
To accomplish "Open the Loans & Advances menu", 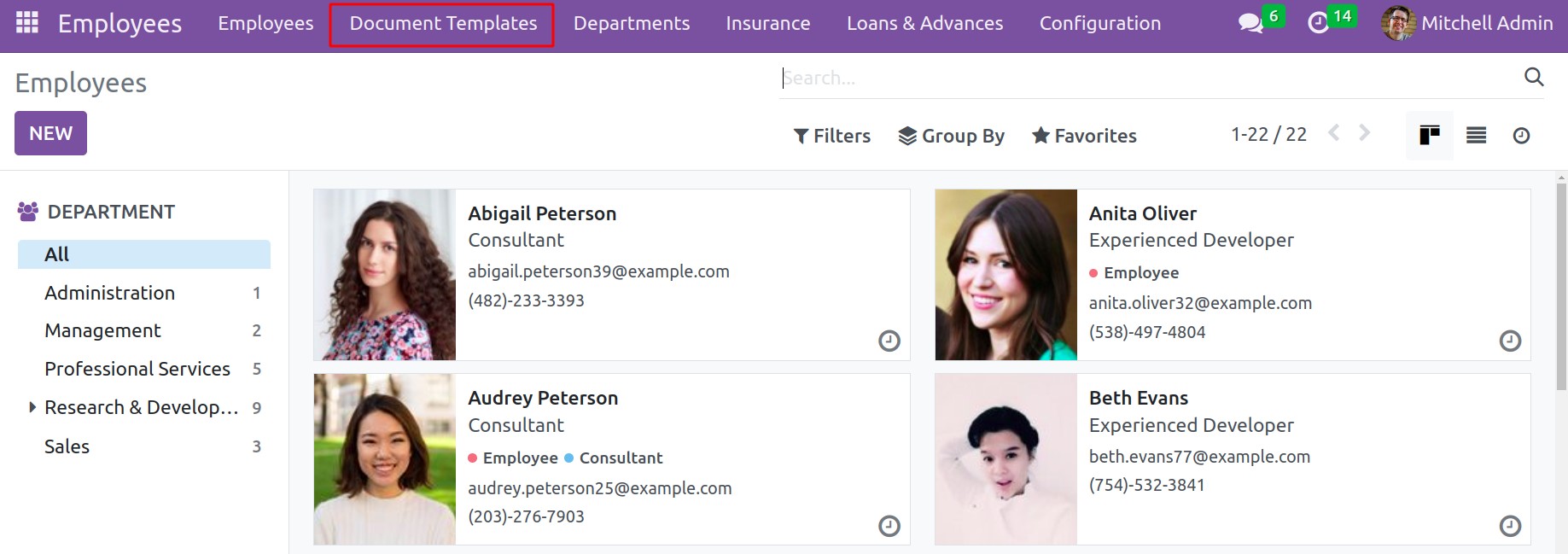I will [x=924, y=24].
